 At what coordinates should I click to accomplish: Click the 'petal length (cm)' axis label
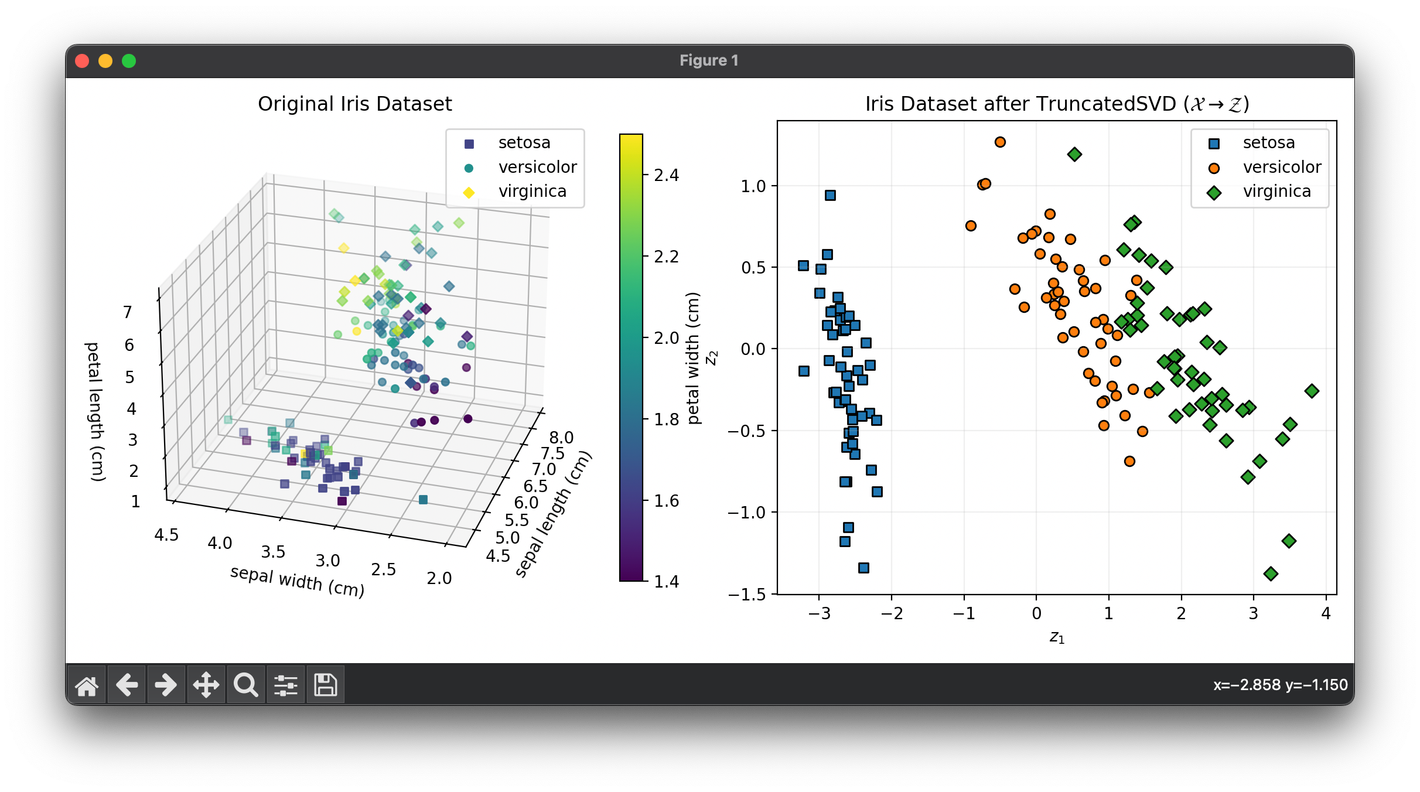pyautogui.click(x=95, y=411)
